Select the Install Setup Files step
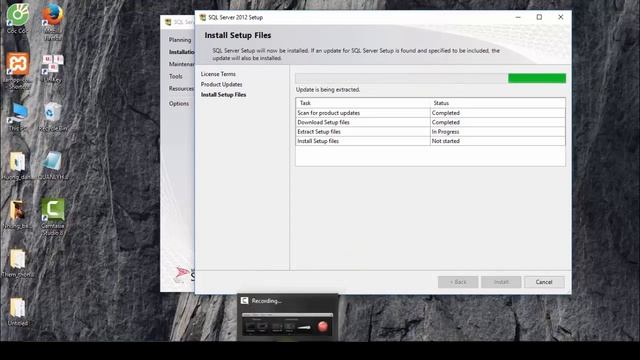 pos(223,94)
